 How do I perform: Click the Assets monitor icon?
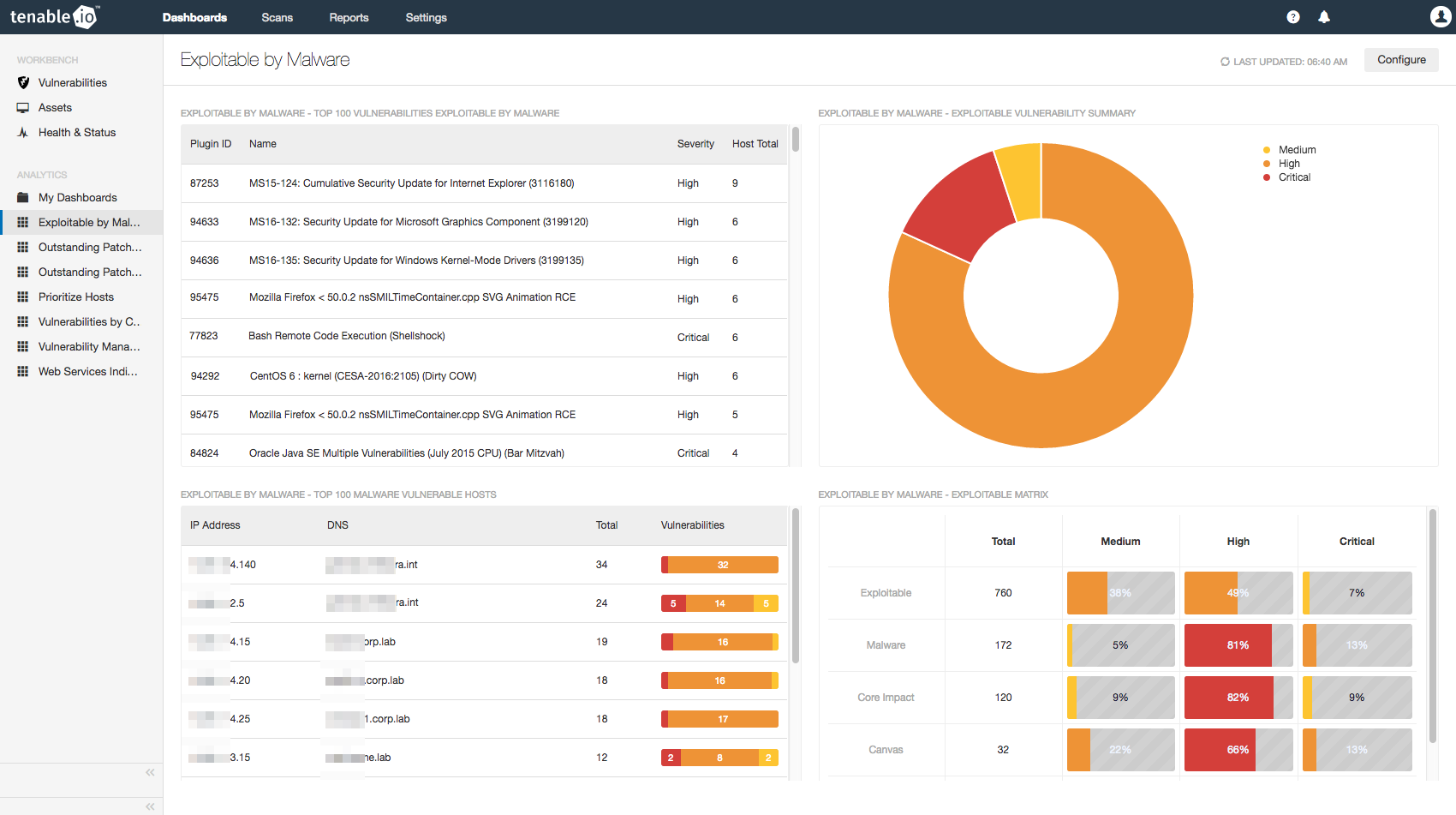[23, 108]
